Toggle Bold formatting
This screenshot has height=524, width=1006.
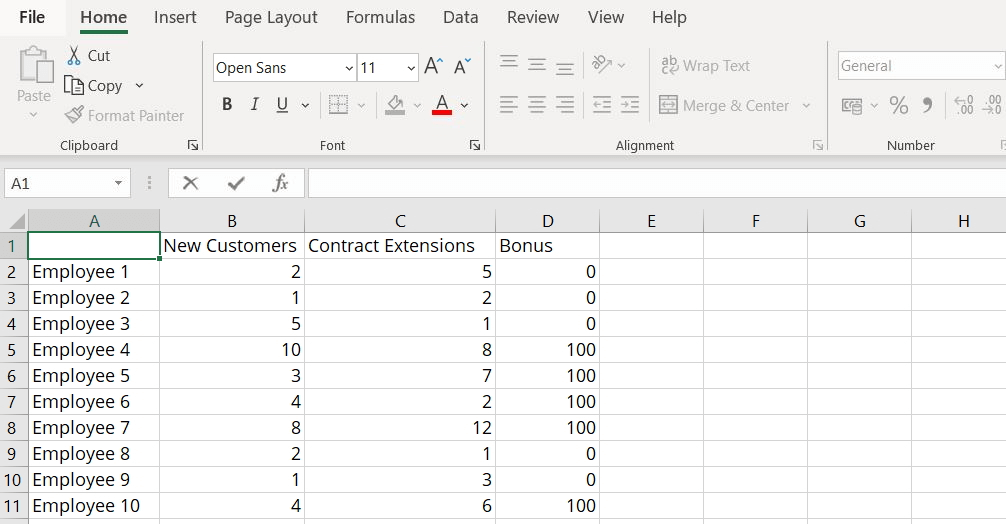pyautogui.click(x=226, y=105)
